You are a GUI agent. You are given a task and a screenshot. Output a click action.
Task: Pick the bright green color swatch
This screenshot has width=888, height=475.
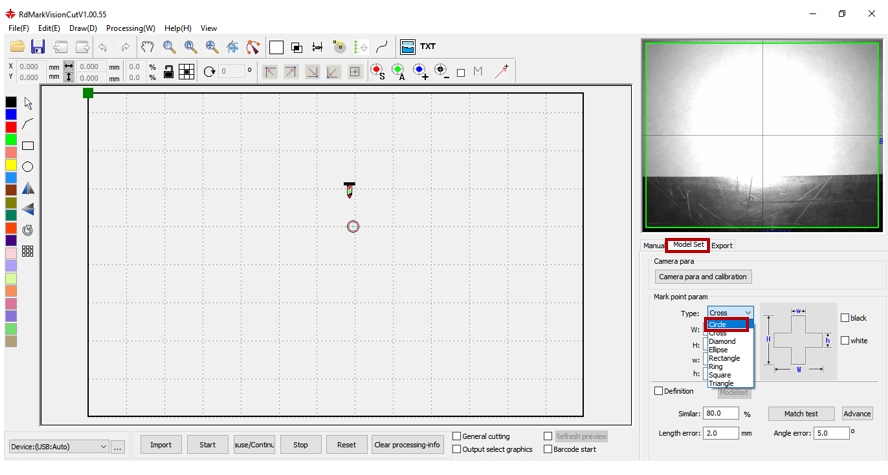pos(11,139)
